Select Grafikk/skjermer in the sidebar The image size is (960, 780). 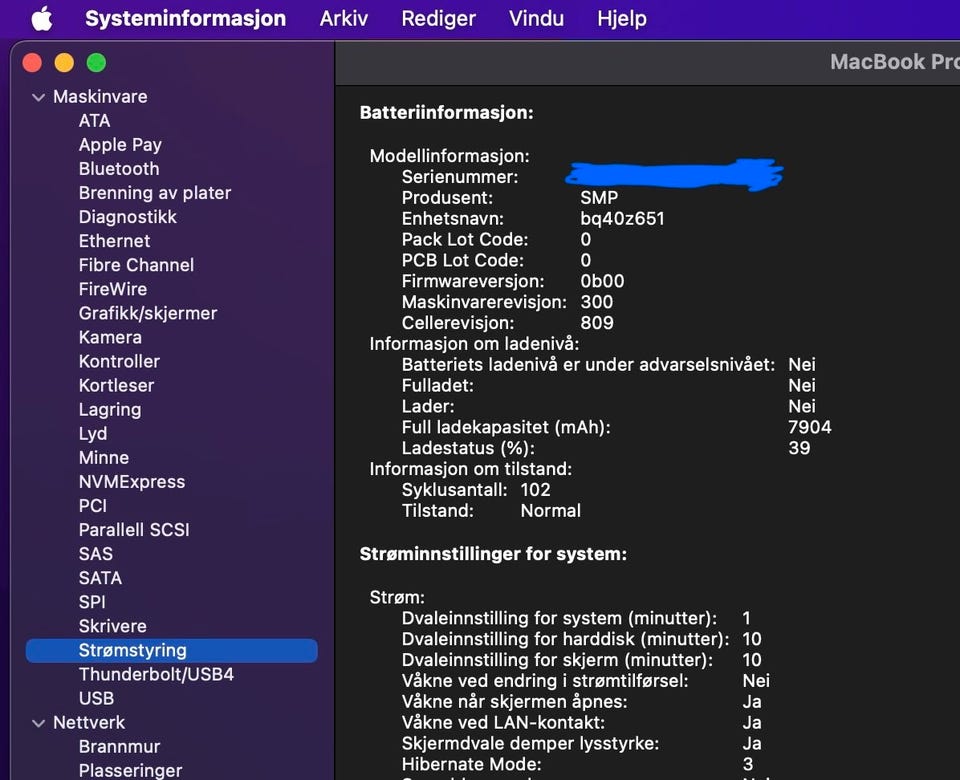coord(148,313)
